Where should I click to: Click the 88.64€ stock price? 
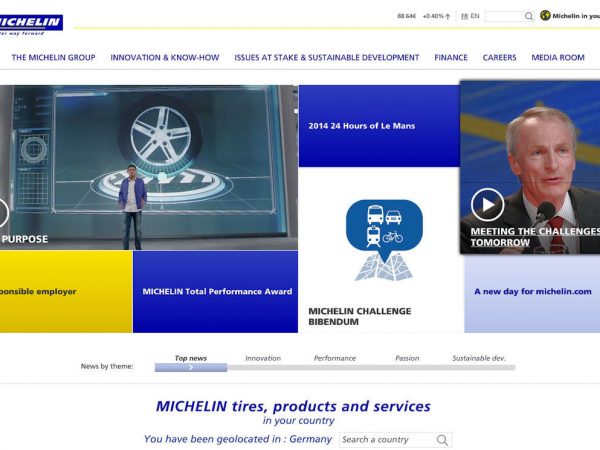tap(406, 16)
